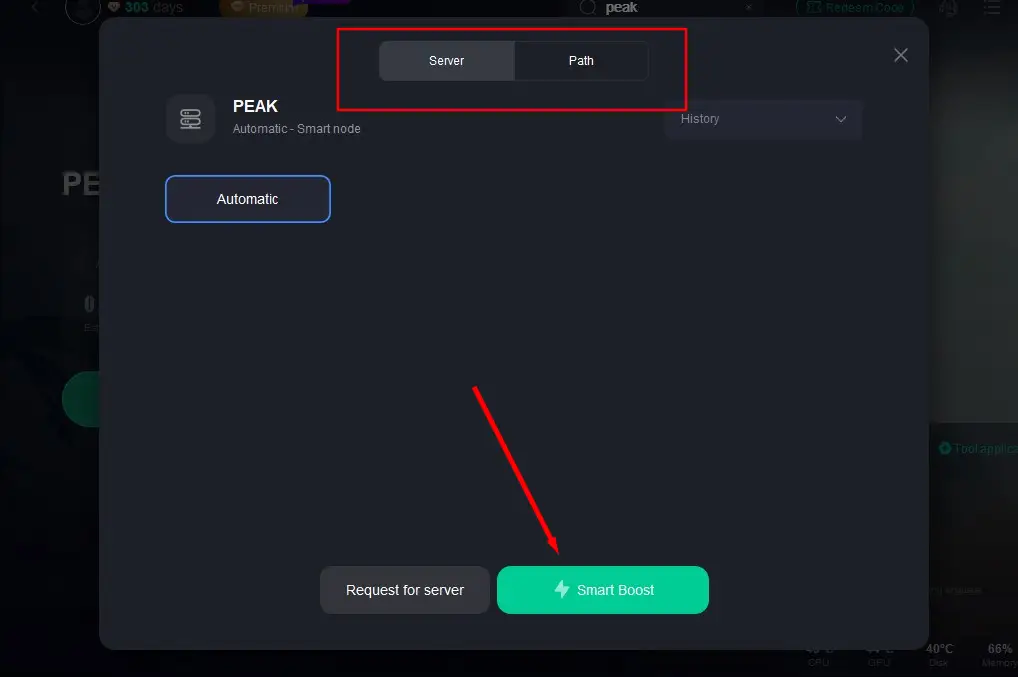
Task: Click the 303 days membership indicator
Action: tap(144, 7)
